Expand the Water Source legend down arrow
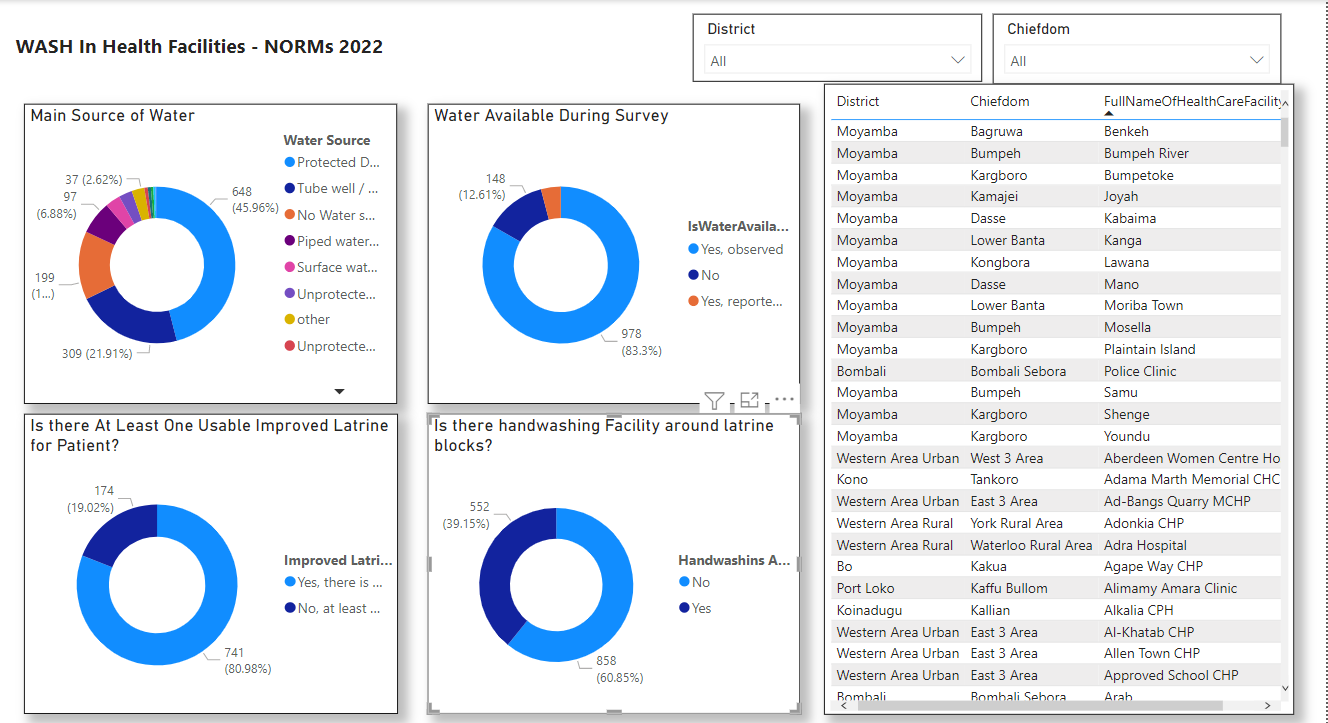Viewport: 1328px width, 723px height. [339, 391]
